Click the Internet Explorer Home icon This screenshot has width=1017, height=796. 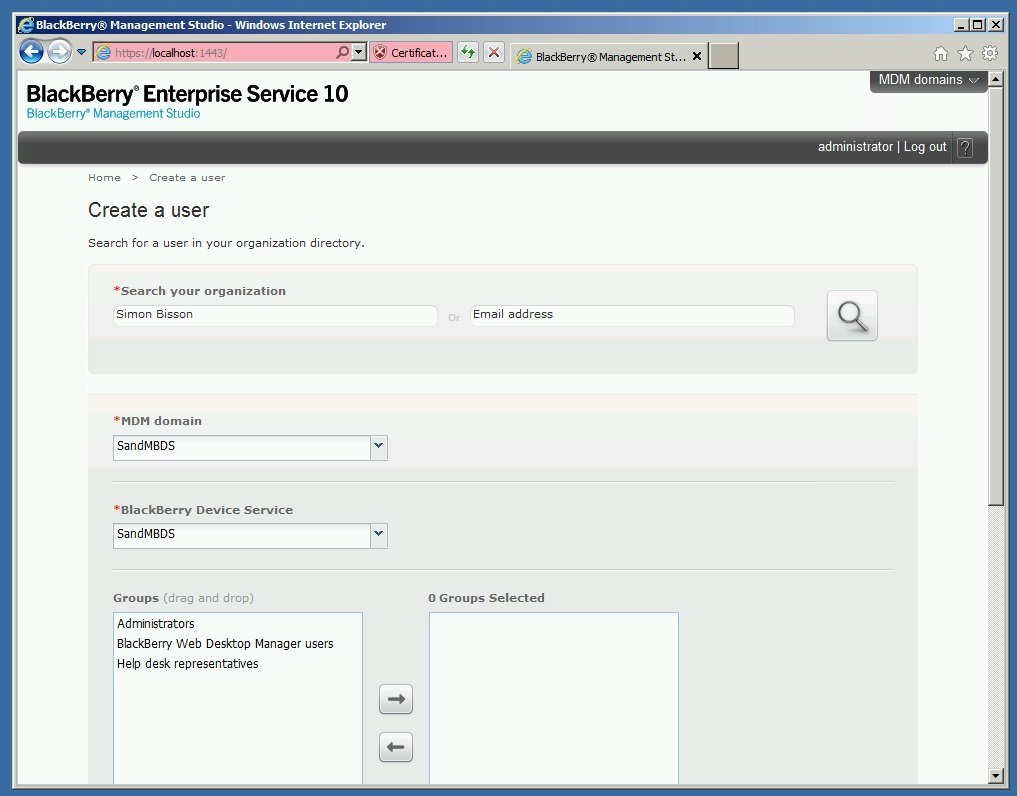point(940,54)
